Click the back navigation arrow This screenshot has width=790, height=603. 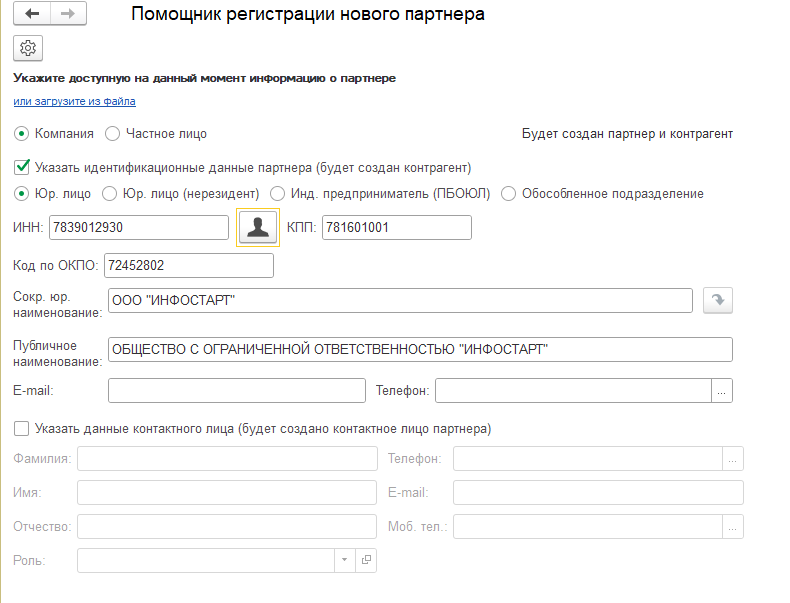(32, 13)
